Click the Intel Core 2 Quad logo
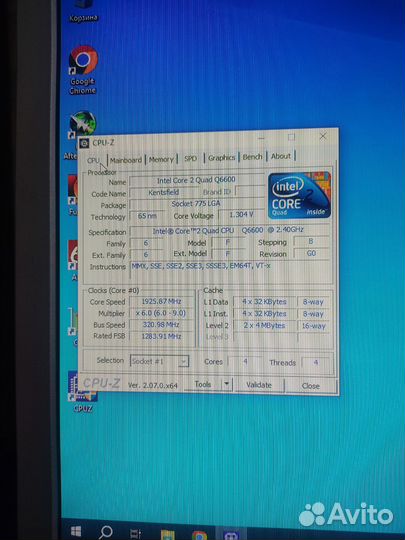 coord(299,195)
